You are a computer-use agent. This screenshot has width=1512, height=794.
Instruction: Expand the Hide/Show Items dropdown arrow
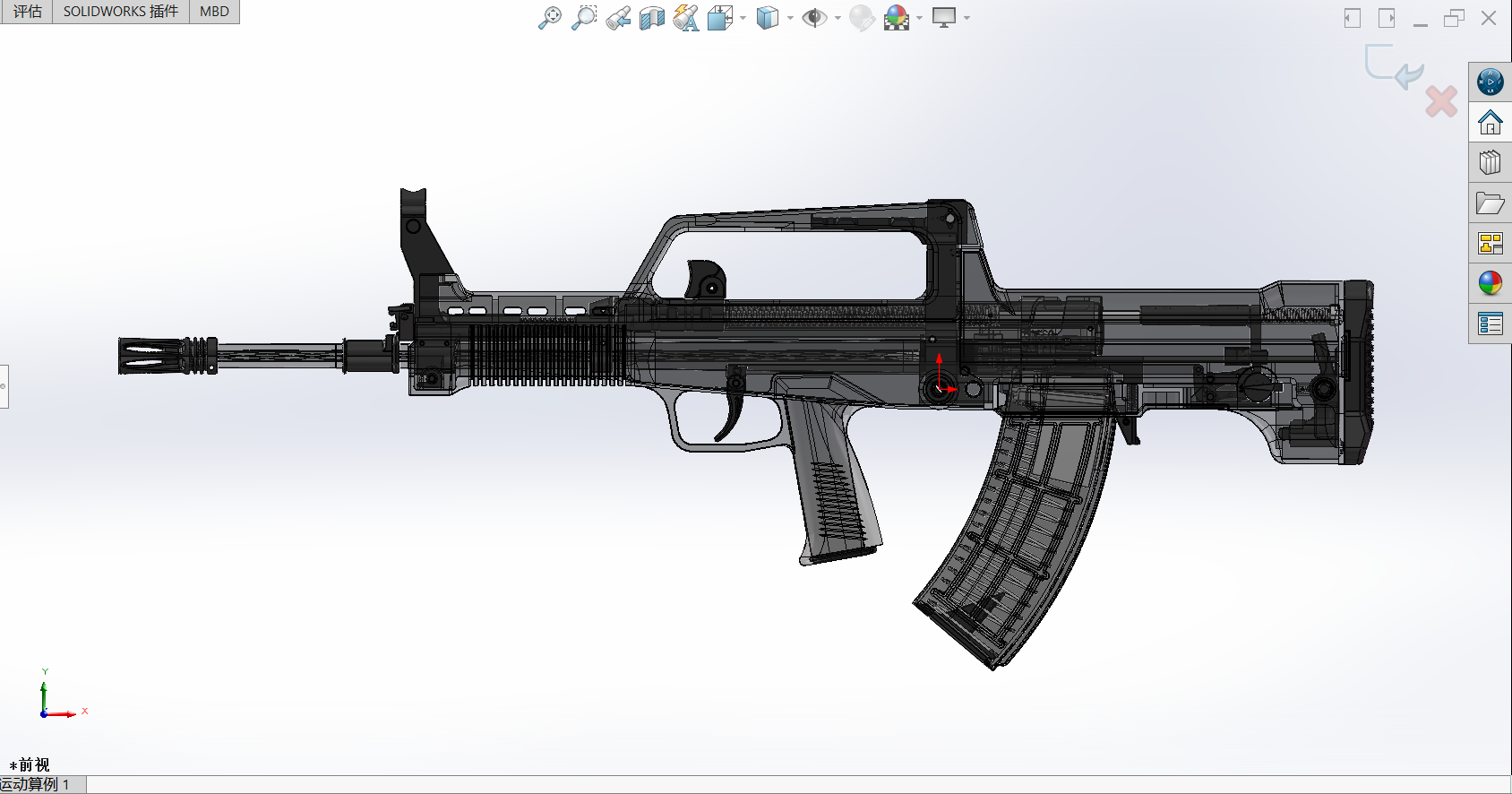(x=838, y=18)
